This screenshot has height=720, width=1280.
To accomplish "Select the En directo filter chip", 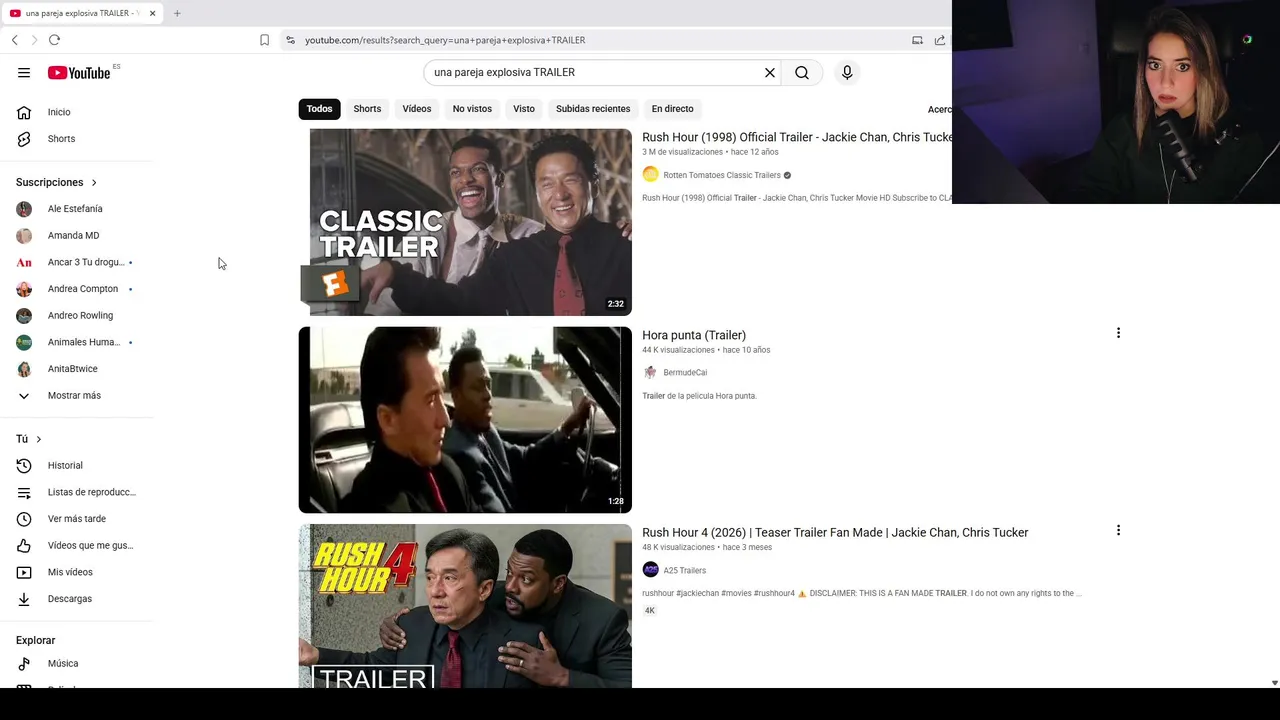I will coord(672,109).
